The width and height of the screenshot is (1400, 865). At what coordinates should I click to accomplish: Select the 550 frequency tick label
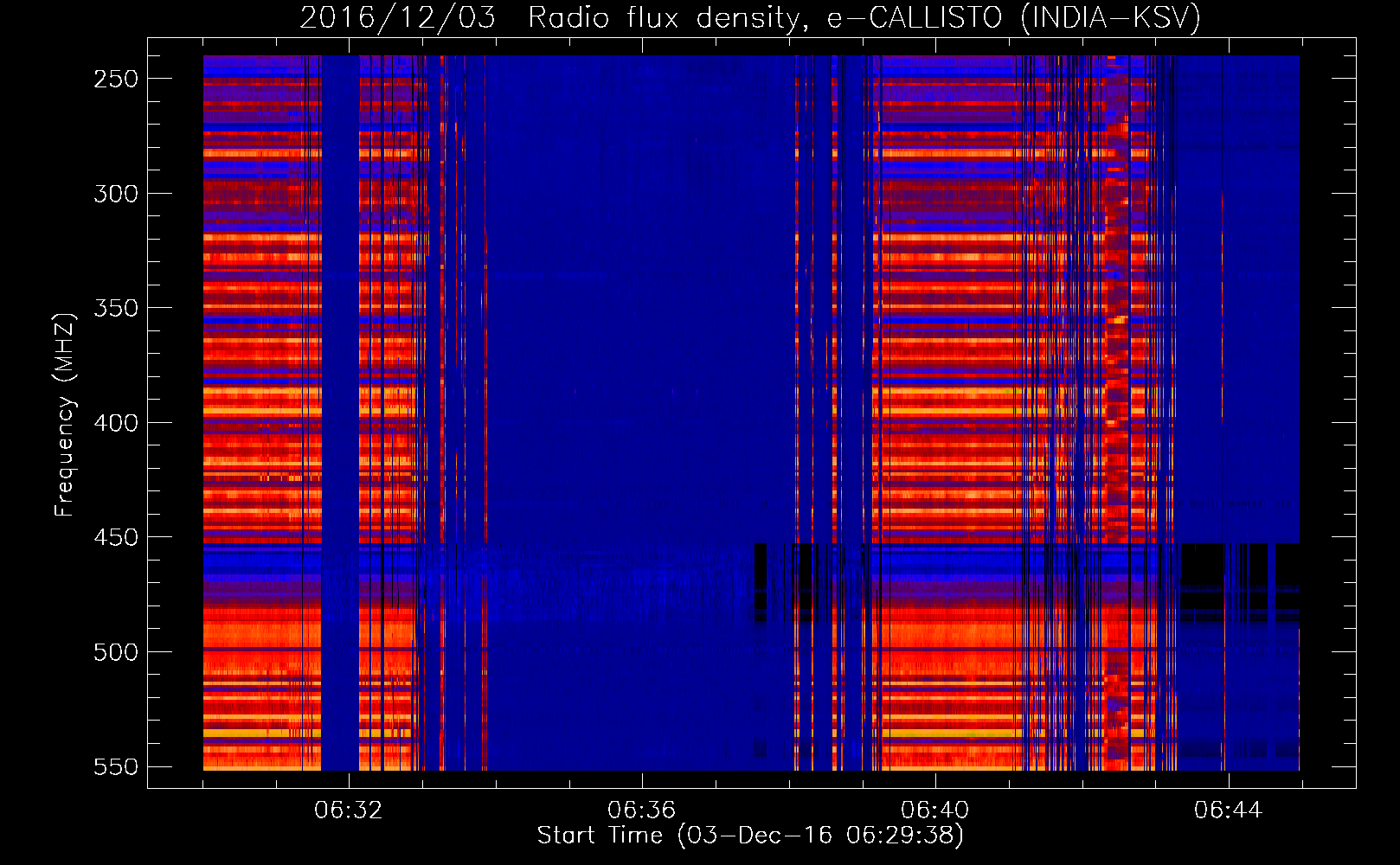point(116,767)
